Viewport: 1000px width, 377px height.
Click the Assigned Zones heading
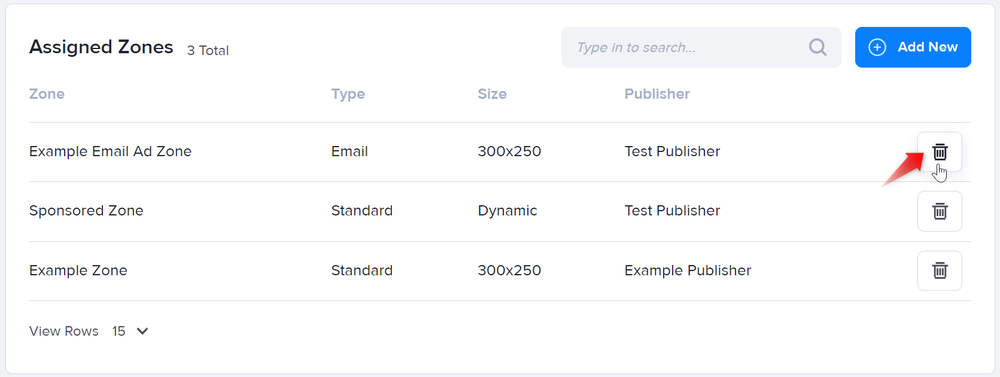[x=101, y=47]
